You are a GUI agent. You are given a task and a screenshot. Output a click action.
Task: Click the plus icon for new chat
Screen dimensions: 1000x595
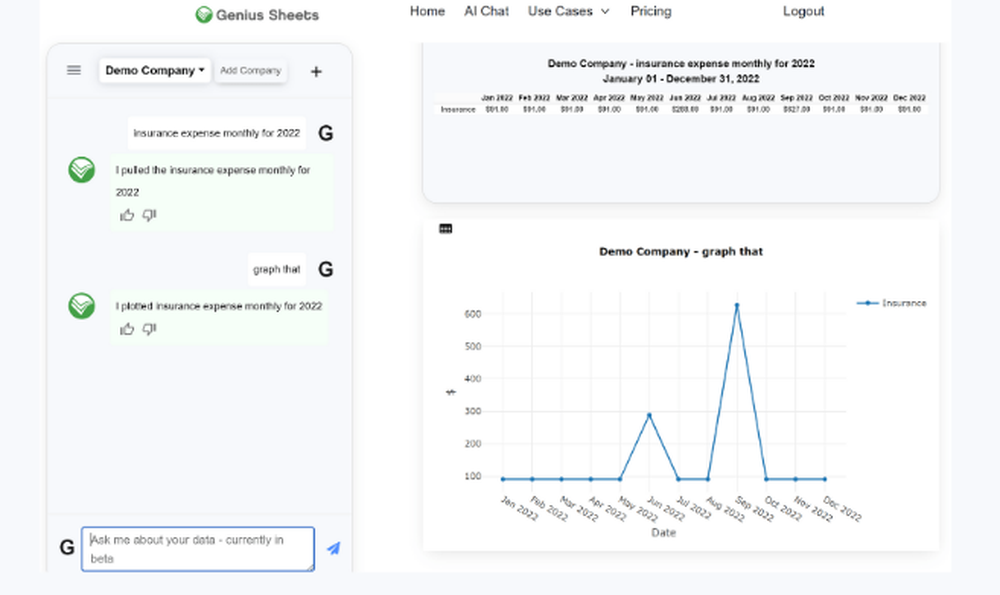click(x=316, y=71)
